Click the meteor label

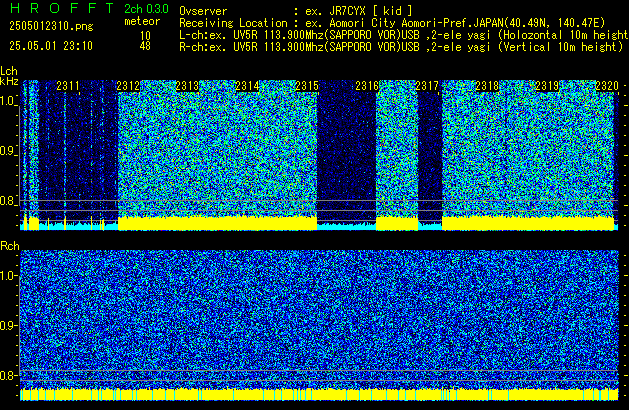pos(142,21)
